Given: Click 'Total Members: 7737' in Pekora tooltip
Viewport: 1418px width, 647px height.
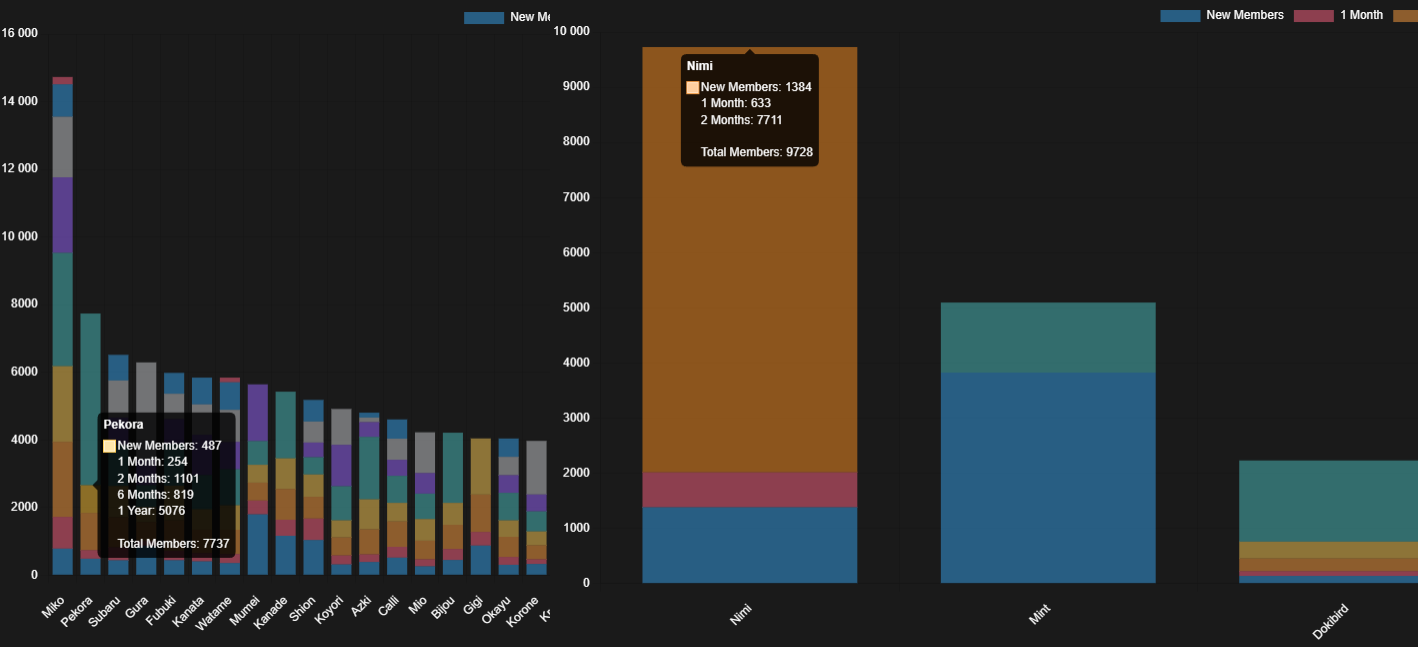Looking at the screenshot, I should 174,544.
